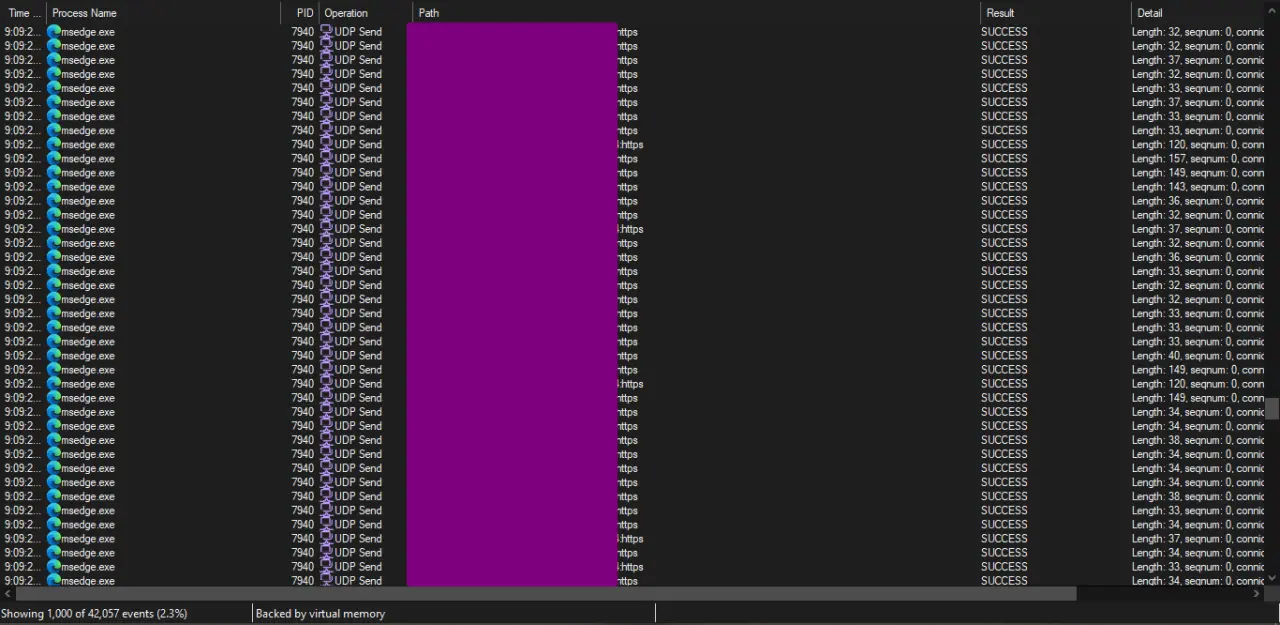This screenshot has height=625, width=1280.
Task: Click the Result column header
Action: click(x=1056, y=13)
